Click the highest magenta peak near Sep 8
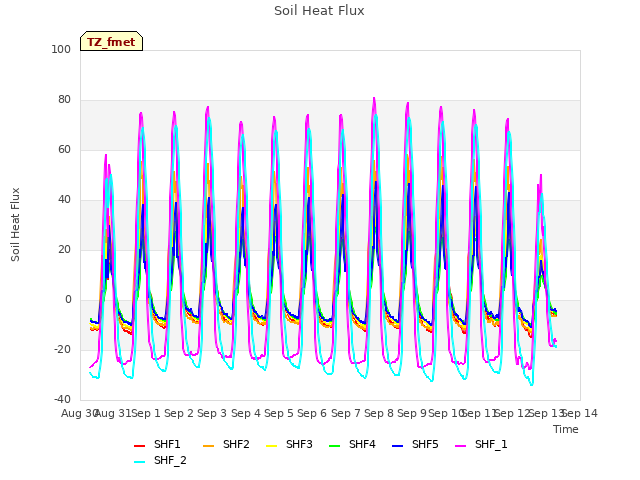This screenshot has height=480, width=640. (374, 99)
